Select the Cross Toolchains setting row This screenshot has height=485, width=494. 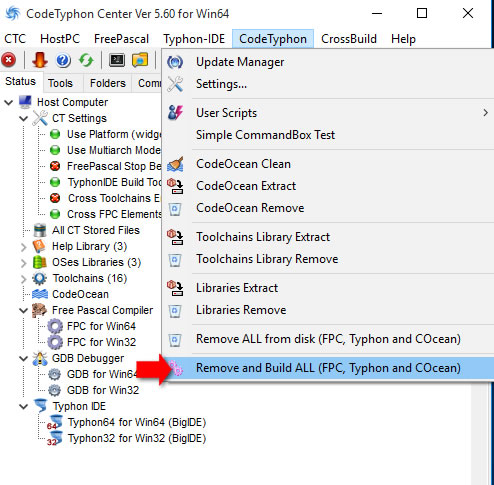(x=114, y=198)
